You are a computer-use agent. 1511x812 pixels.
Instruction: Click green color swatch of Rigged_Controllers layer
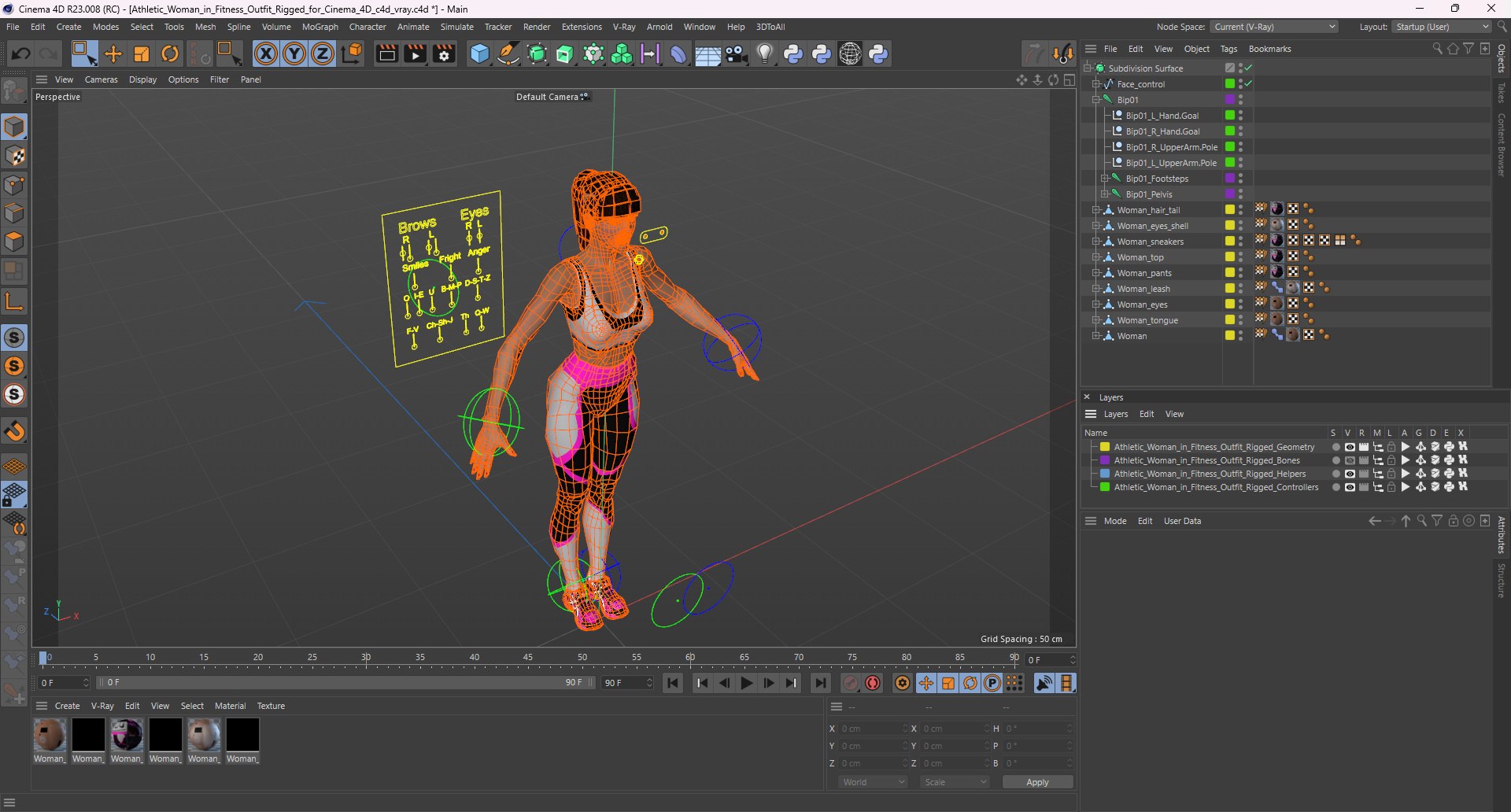[1105, 487]
